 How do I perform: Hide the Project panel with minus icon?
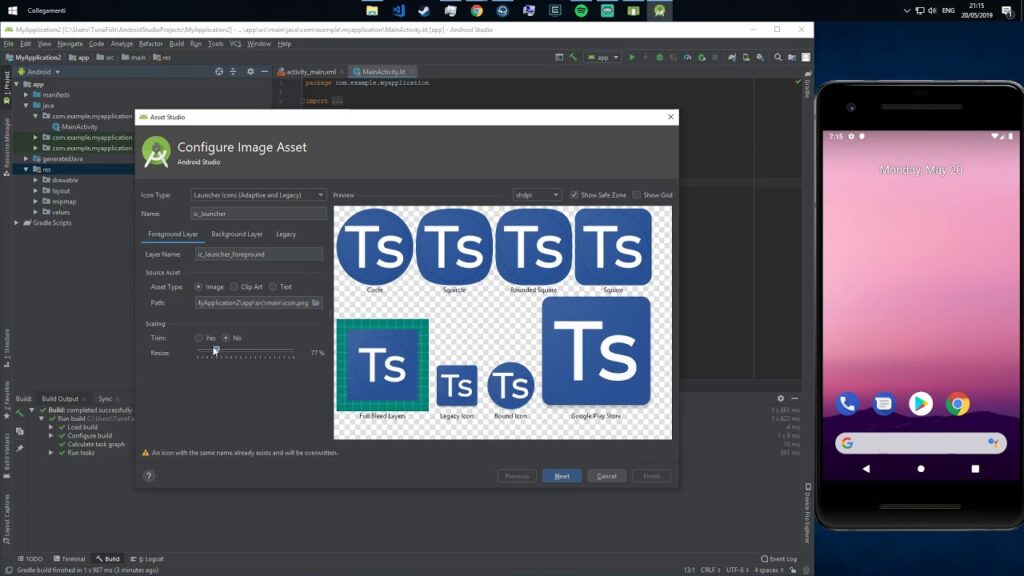click(264, 72)
